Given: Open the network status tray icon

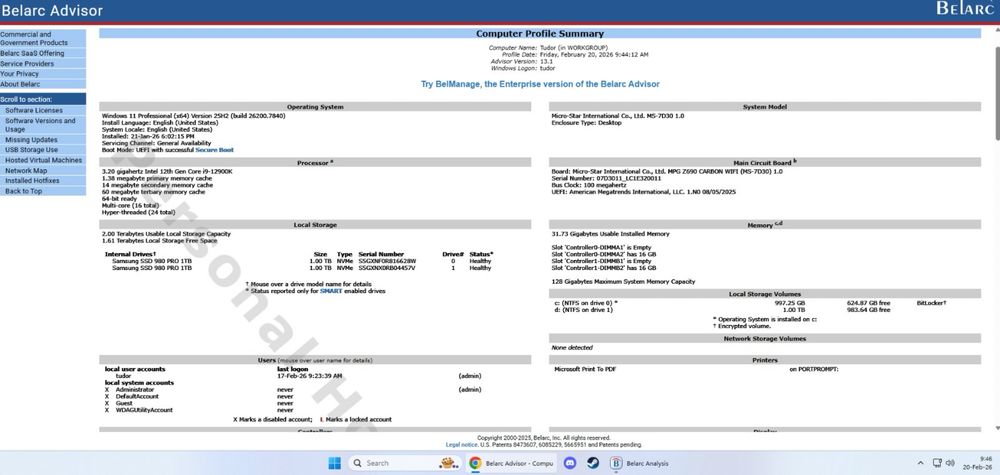Looking at the screenshot, I should point(937,463).
